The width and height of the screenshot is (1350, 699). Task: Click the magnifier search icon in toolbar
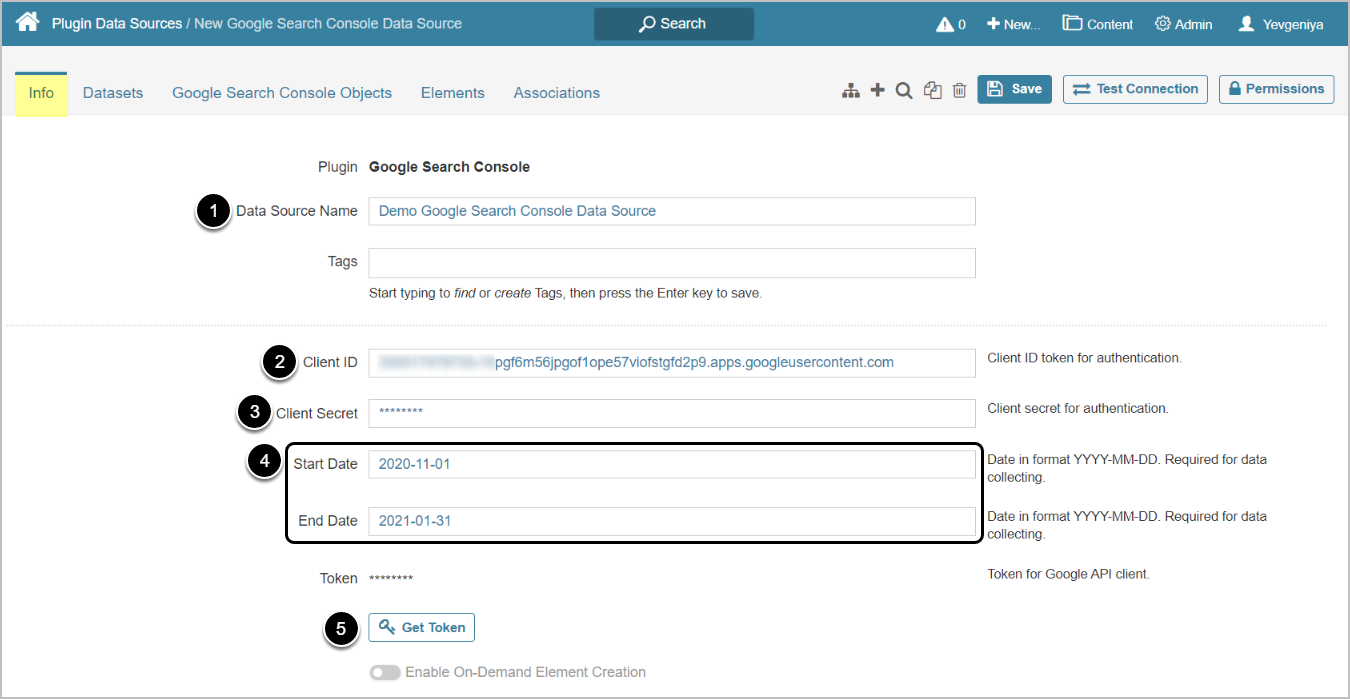pyautogui.click(x=904, y=90)
